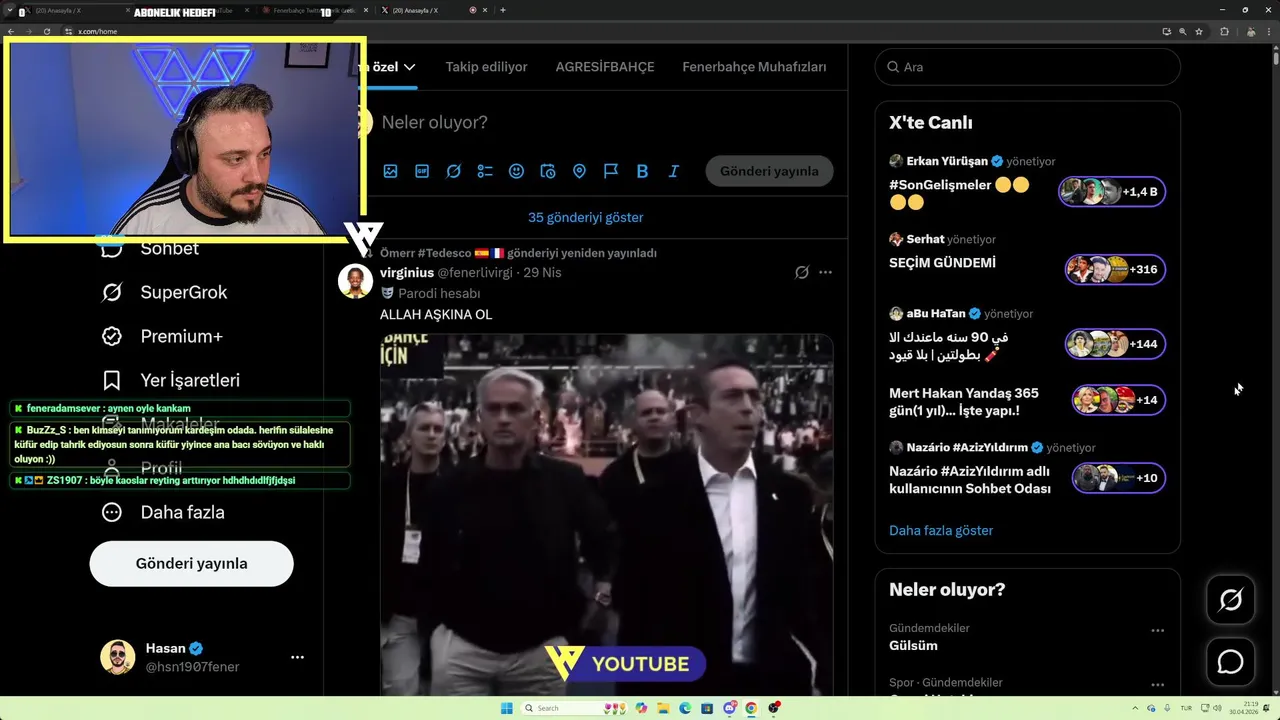This screenshot has height=720, width=1280.
Task: Click the Ara search box
Action: pyautogui.click(x=1027, y=67)
